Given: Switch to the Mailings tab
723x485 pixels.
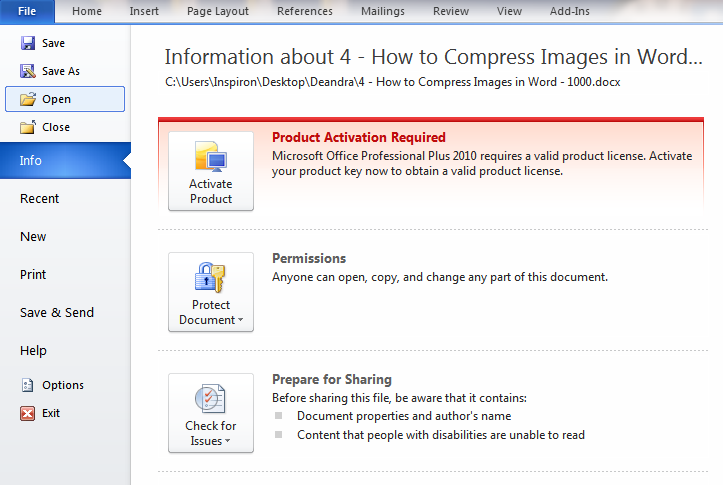Looking at the screenshot, I should [383, 12].
